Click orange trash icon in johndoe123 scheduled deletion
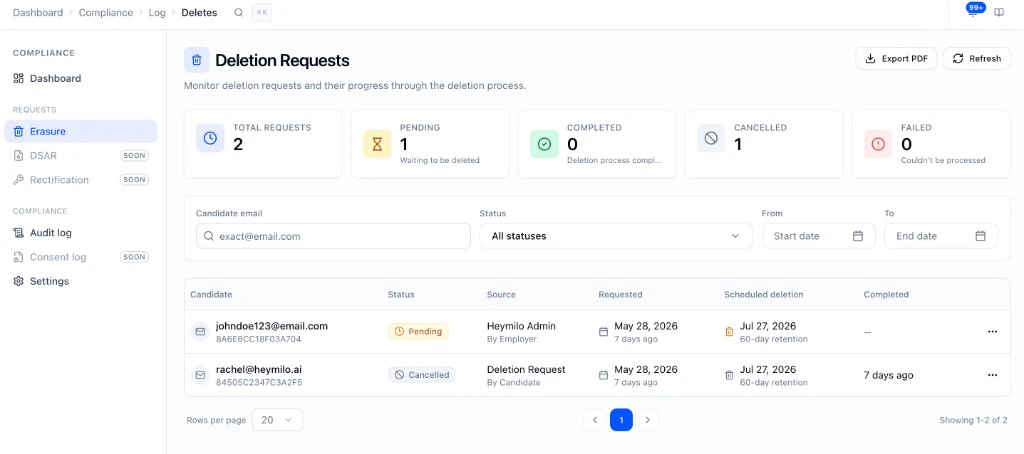 729,332
